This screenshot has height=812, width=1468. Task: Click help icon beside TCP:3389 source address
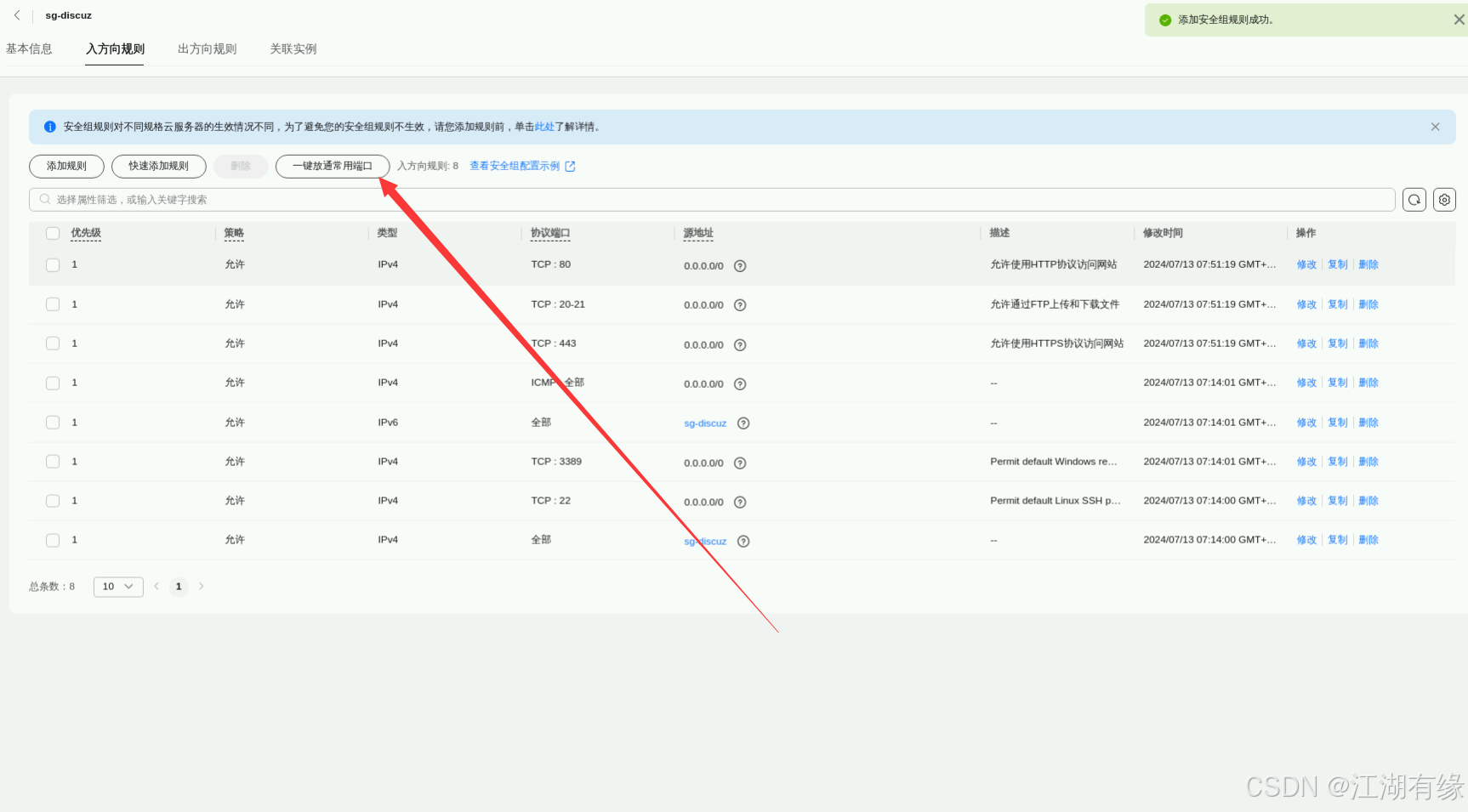(740, 463)
